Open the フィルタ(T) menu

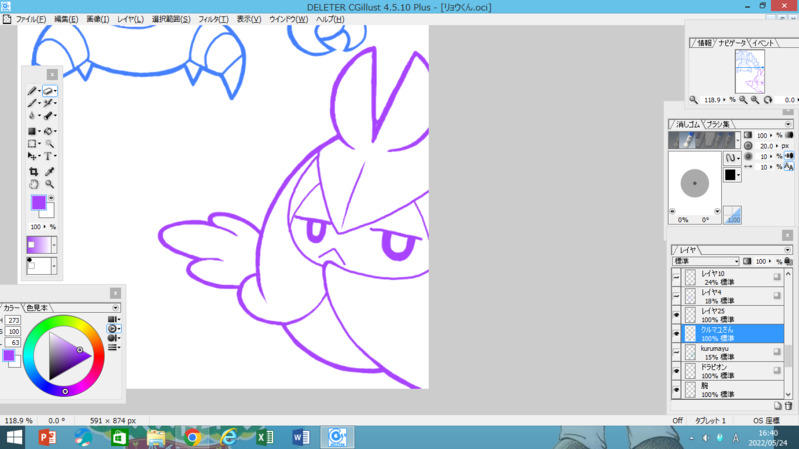pos(213,19)
